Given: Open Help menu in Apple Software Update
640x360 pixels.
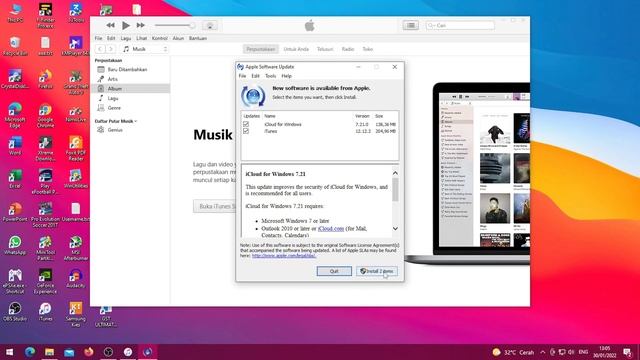Looking at the screenshot, I should 287,76.
